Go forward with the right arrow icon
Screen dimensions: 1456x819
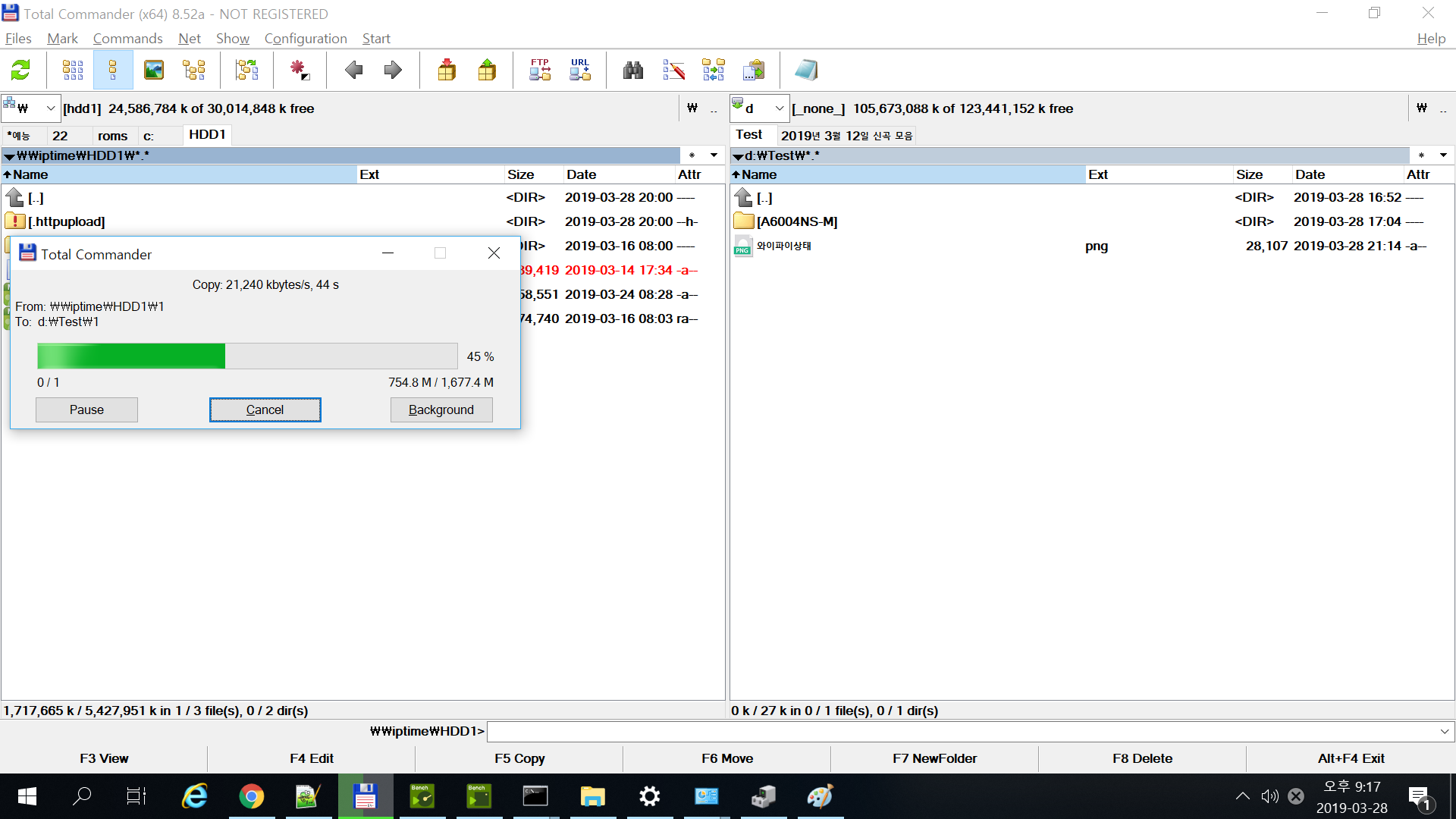393,71
